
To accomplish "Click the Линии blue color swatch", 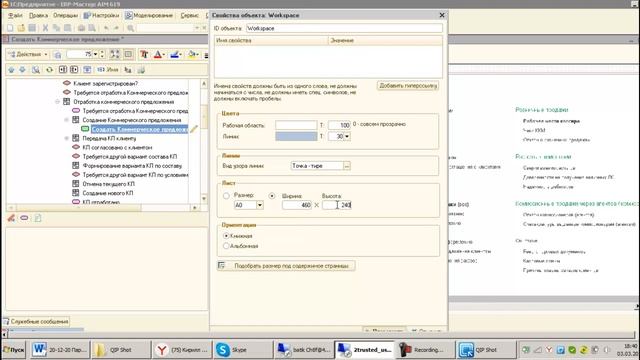I will click(296, 136).
